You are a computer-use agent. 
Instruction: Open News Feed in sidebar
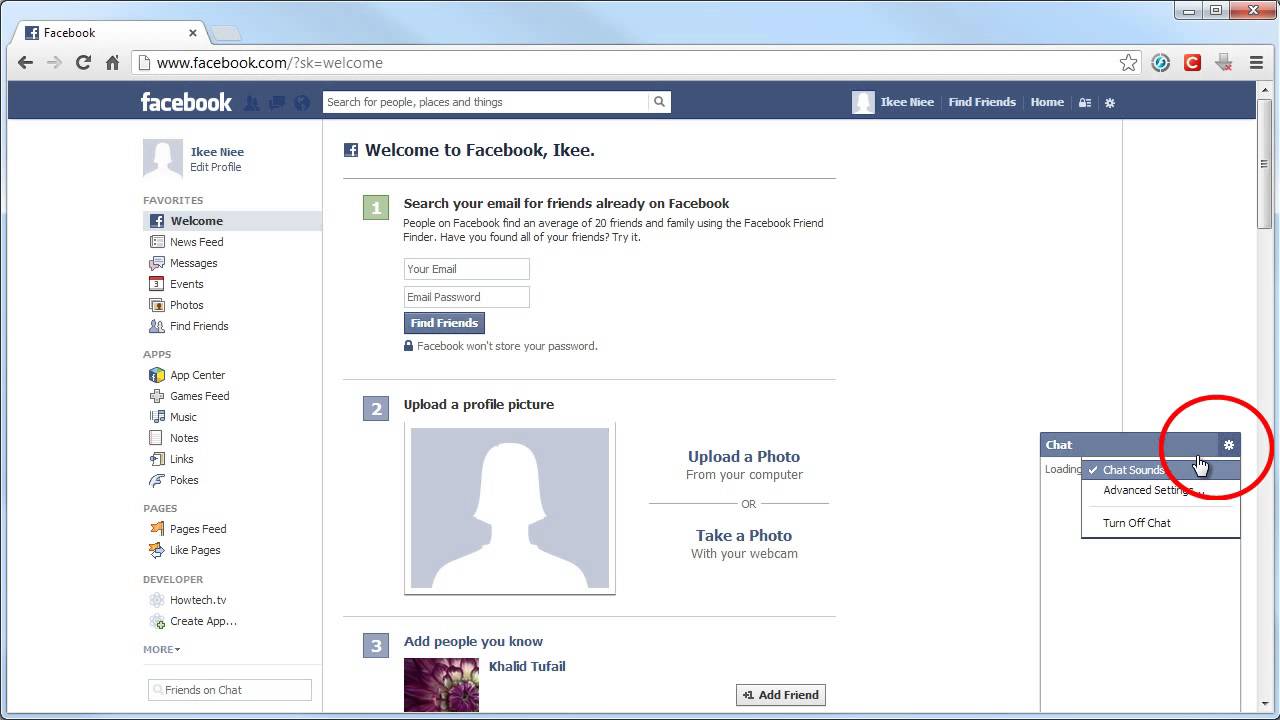pos(196,242)
